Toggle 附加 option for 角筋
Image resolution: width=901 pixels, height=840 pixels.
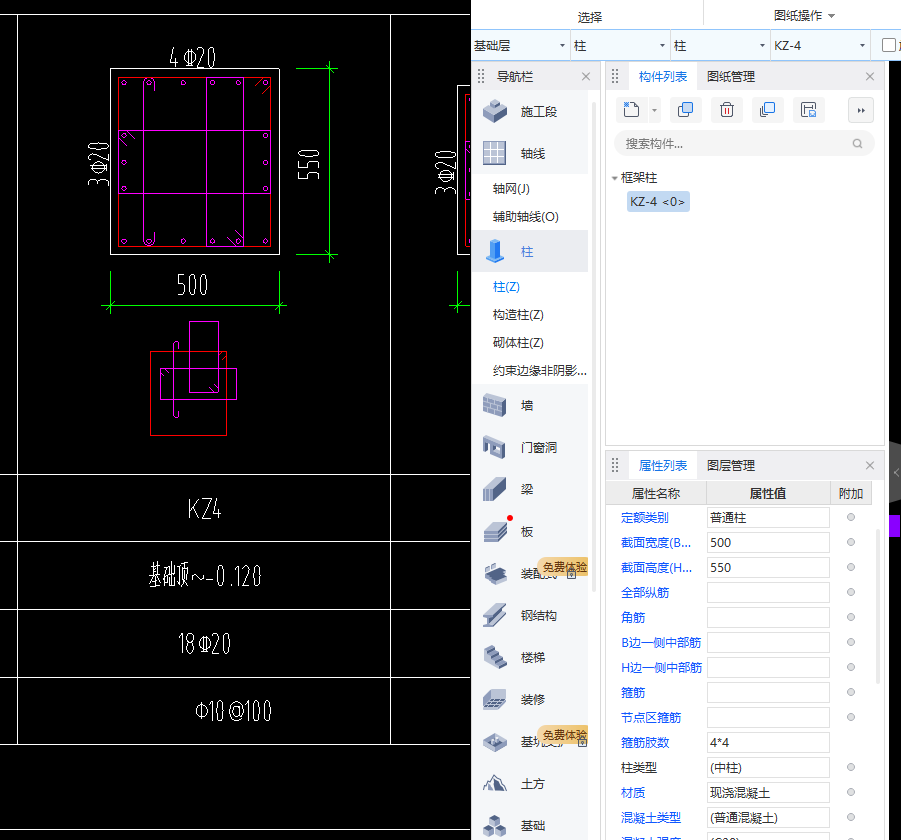(850, 617)
